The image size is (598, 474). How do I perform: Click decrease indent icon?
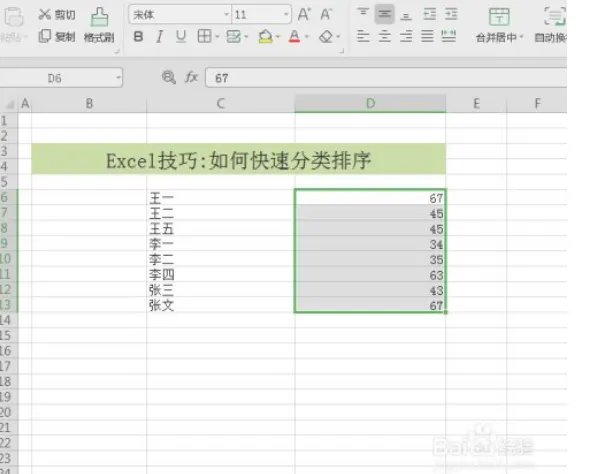429,14
